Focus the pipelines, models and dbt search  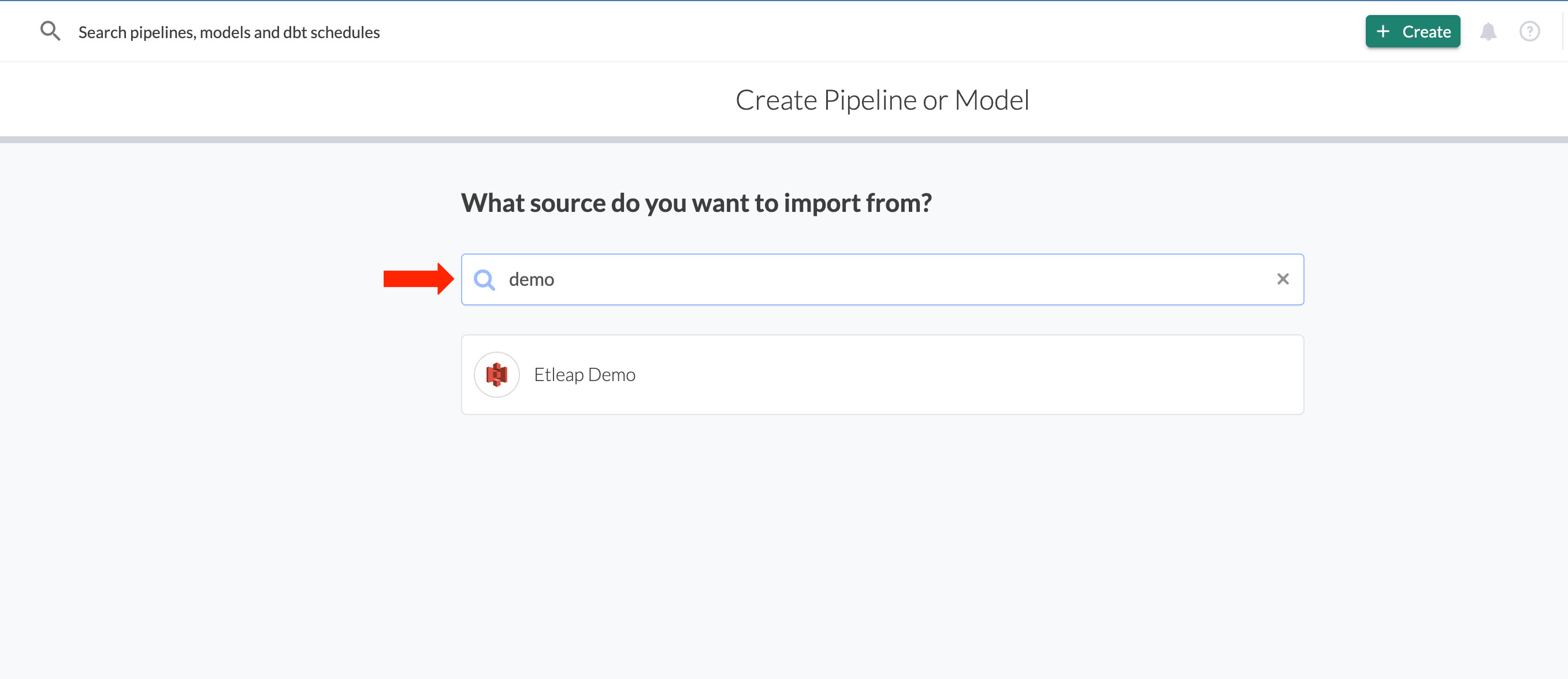point(229,32)
